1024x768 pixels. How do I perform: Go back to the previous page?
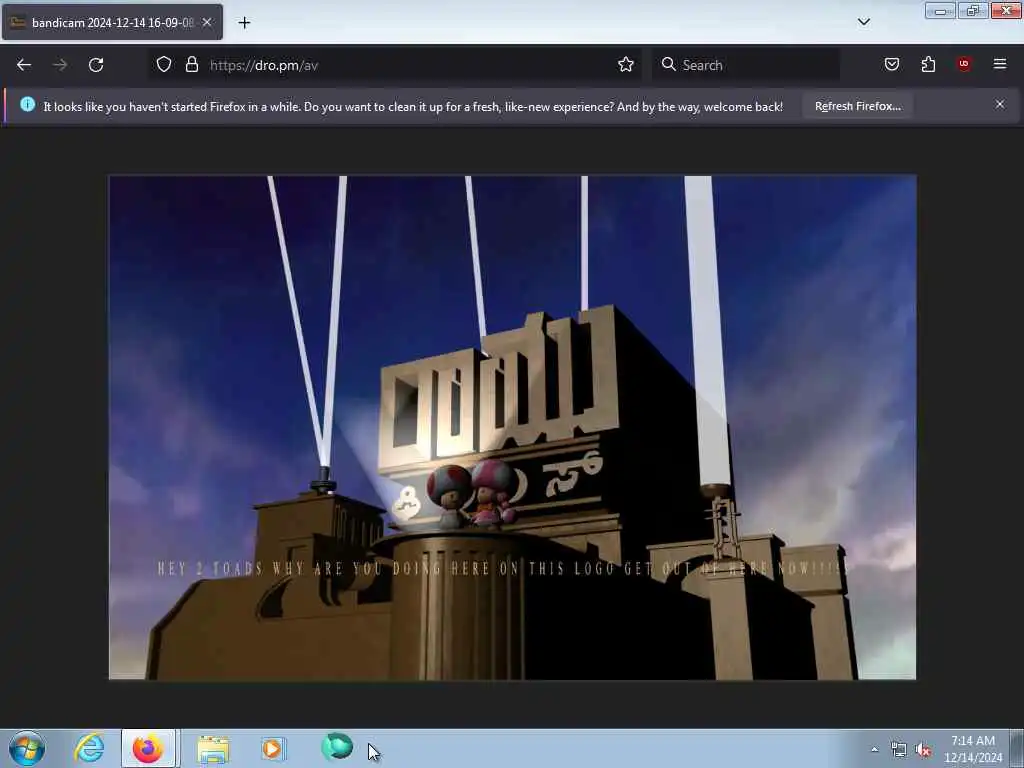[24, 65]
